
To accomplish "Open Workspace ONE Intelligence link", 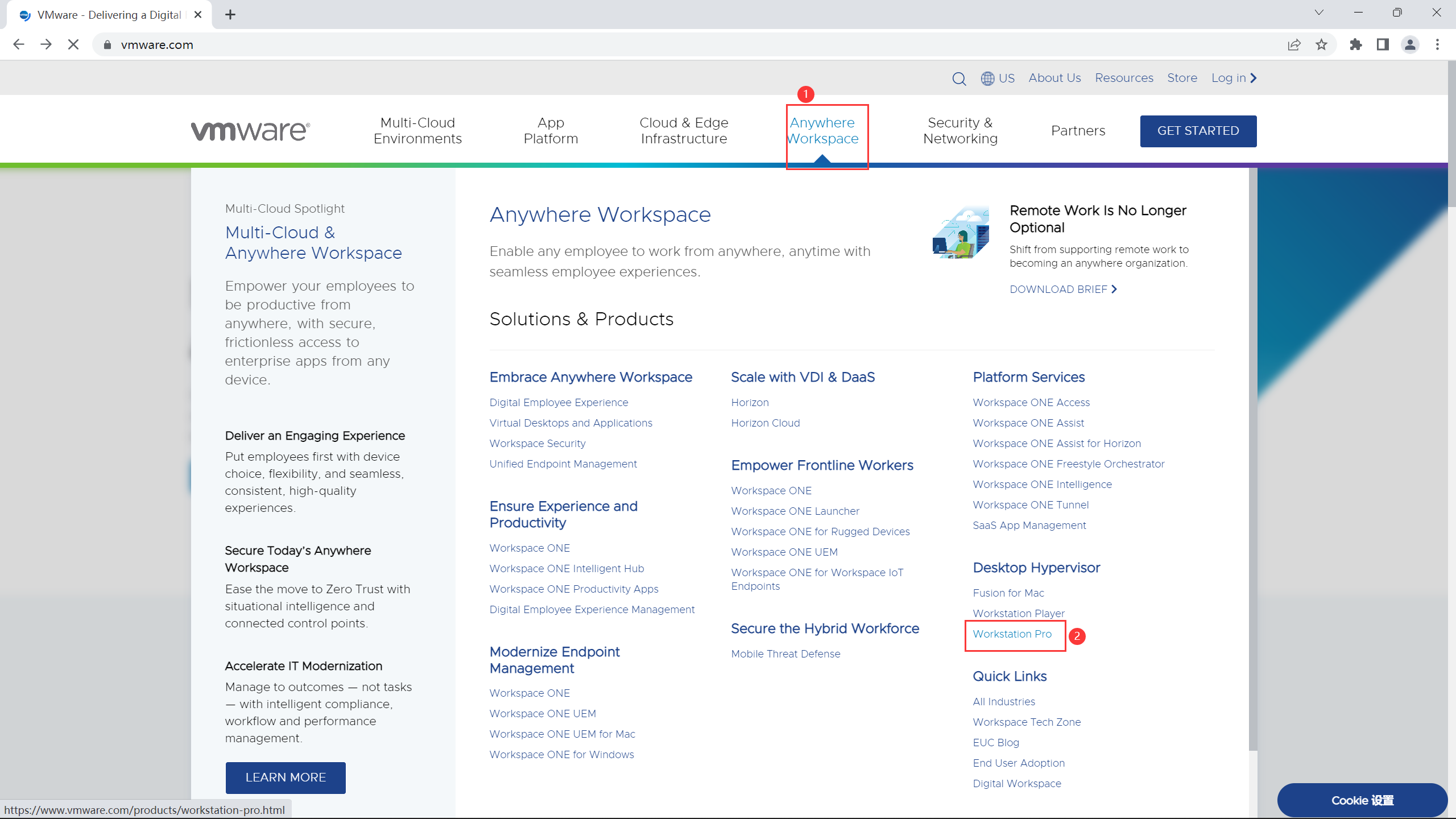I will click(x=1042, y=485).
